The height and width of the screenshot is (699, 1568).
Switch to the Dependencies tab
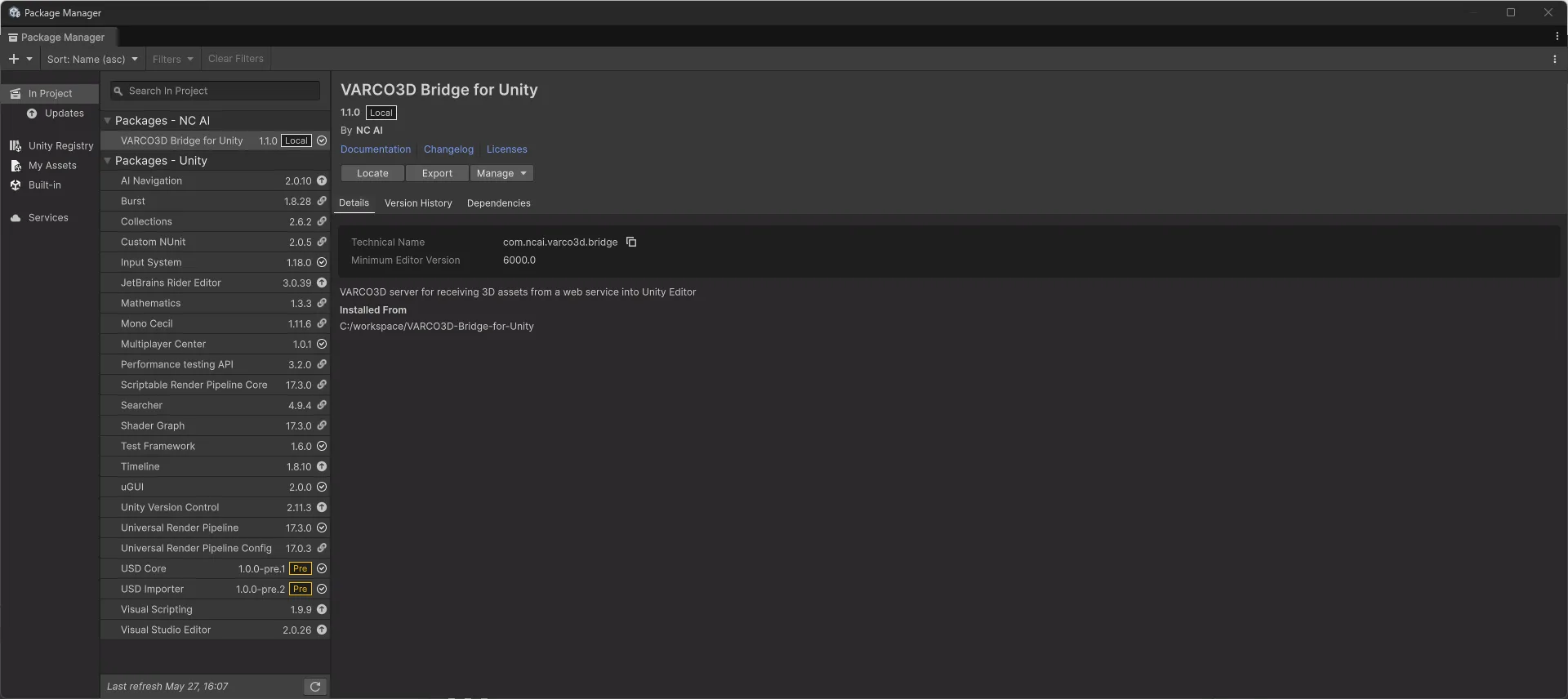point(499,203)
